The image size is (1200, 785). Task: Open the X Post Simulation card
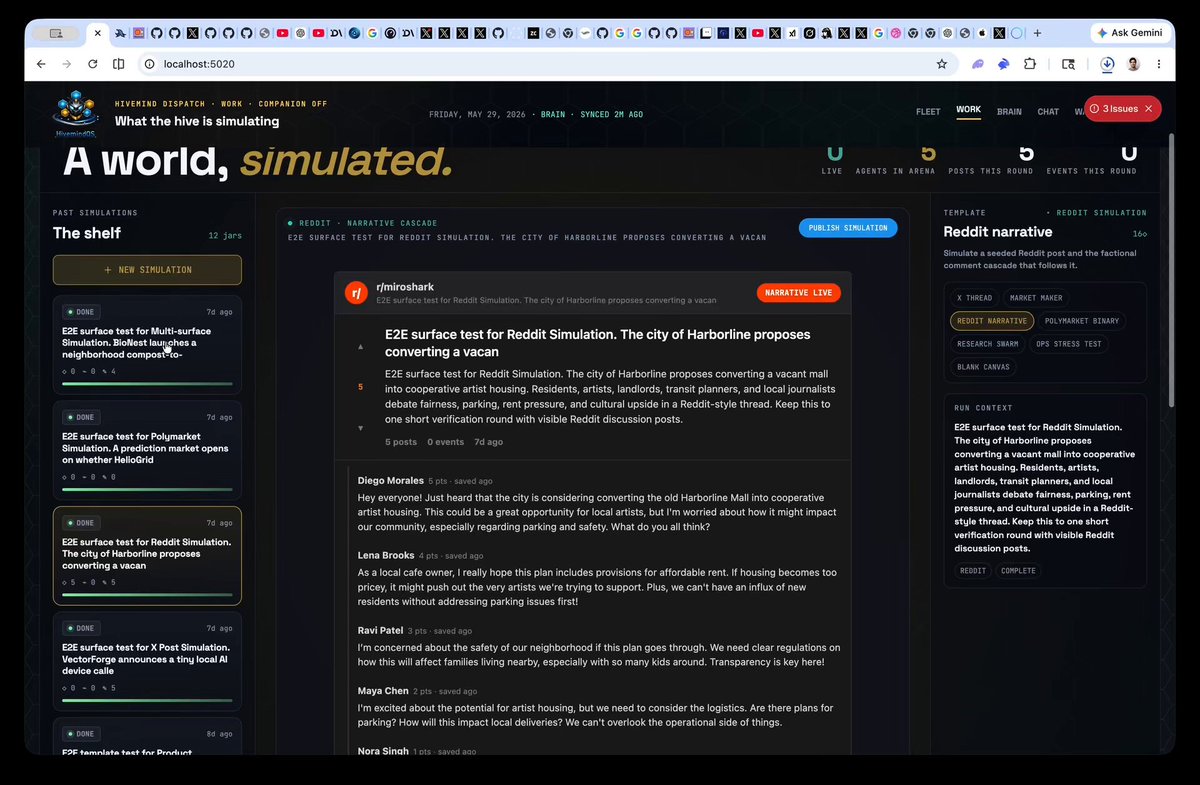[x=147, y=661]
